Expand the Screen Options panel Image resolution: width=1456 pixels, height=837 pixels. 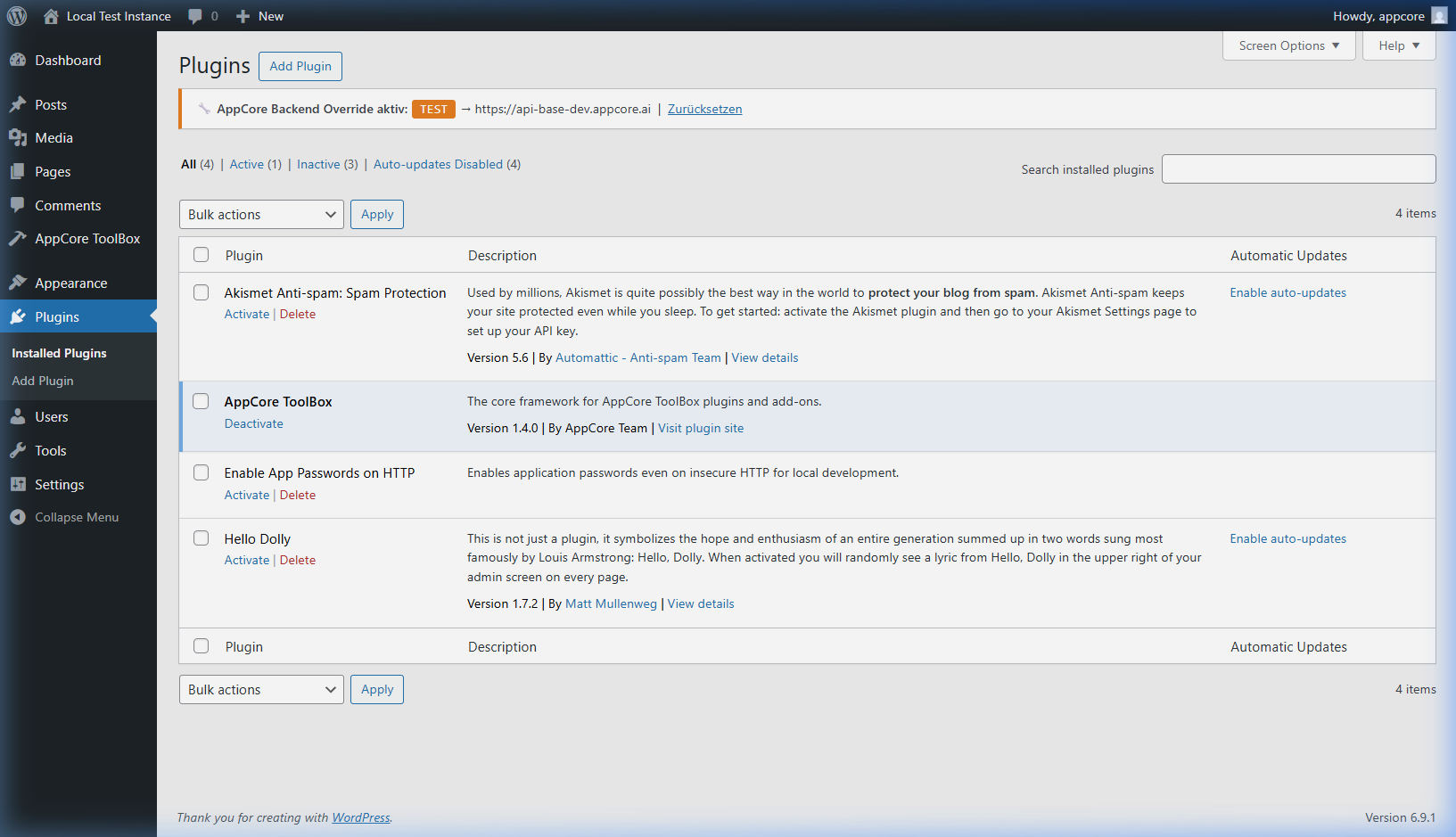1288,45
